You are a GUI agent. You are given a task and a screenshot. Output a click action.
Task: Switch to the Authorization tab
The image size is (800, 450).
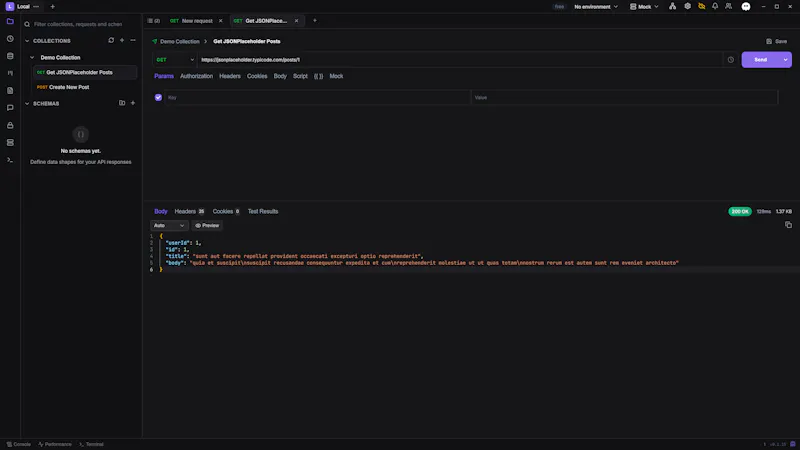coord(196,76)
